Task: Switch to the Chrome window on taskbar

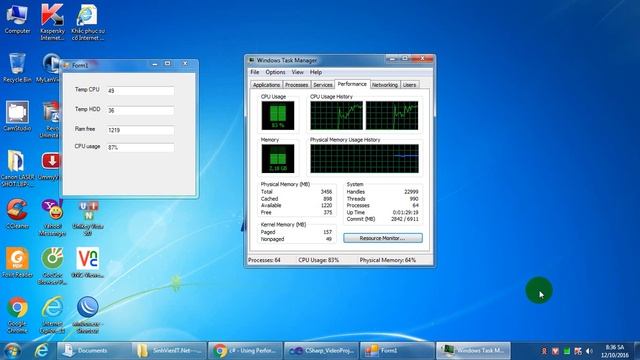Action: pos(245,351)
